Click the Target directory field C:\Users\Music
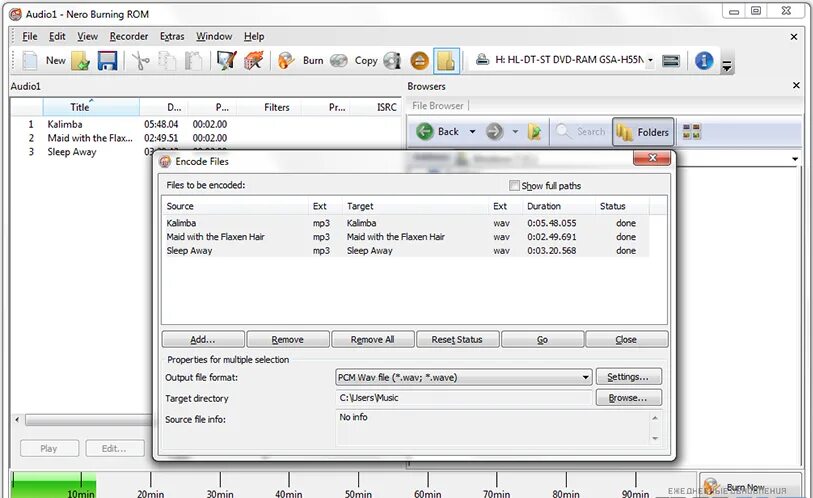The image size is (813, 498). point(464,398)
